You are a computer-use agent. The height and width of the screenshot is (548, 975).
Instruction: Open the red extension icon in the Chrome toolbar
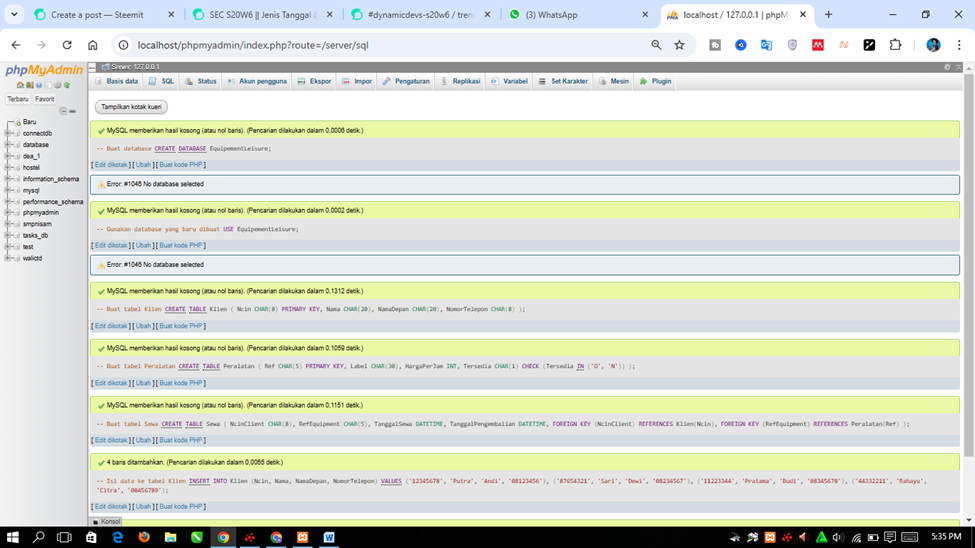click(x=818, y=45)
